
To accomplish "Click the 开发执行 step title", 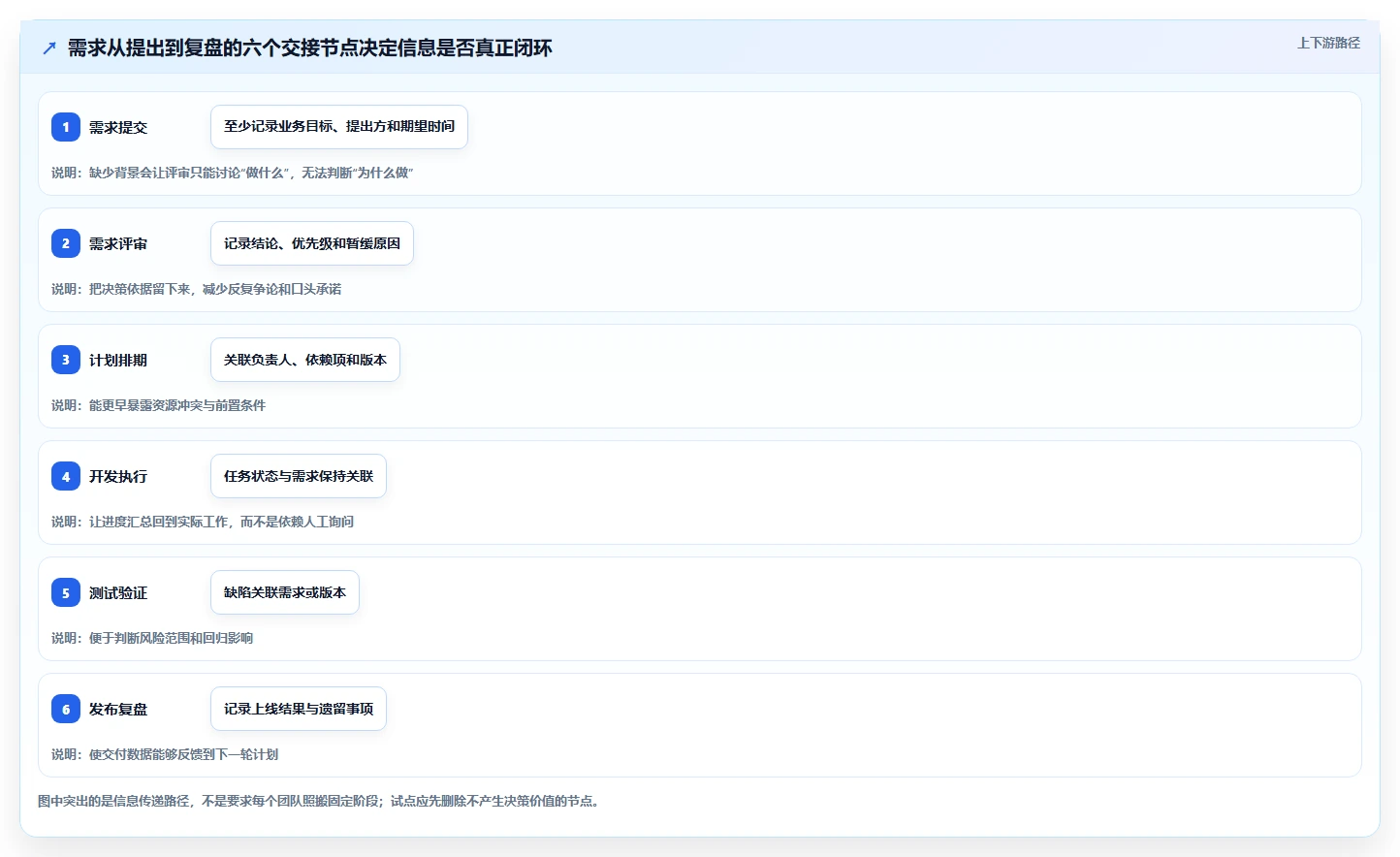I will point(118,476).
